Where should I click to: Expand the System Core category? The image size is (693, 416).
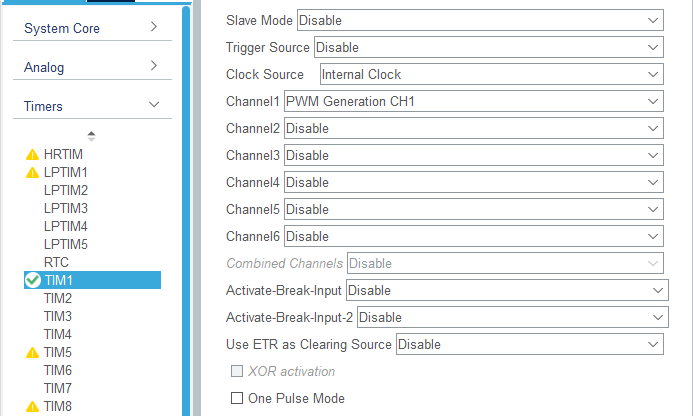click(153, 28)
